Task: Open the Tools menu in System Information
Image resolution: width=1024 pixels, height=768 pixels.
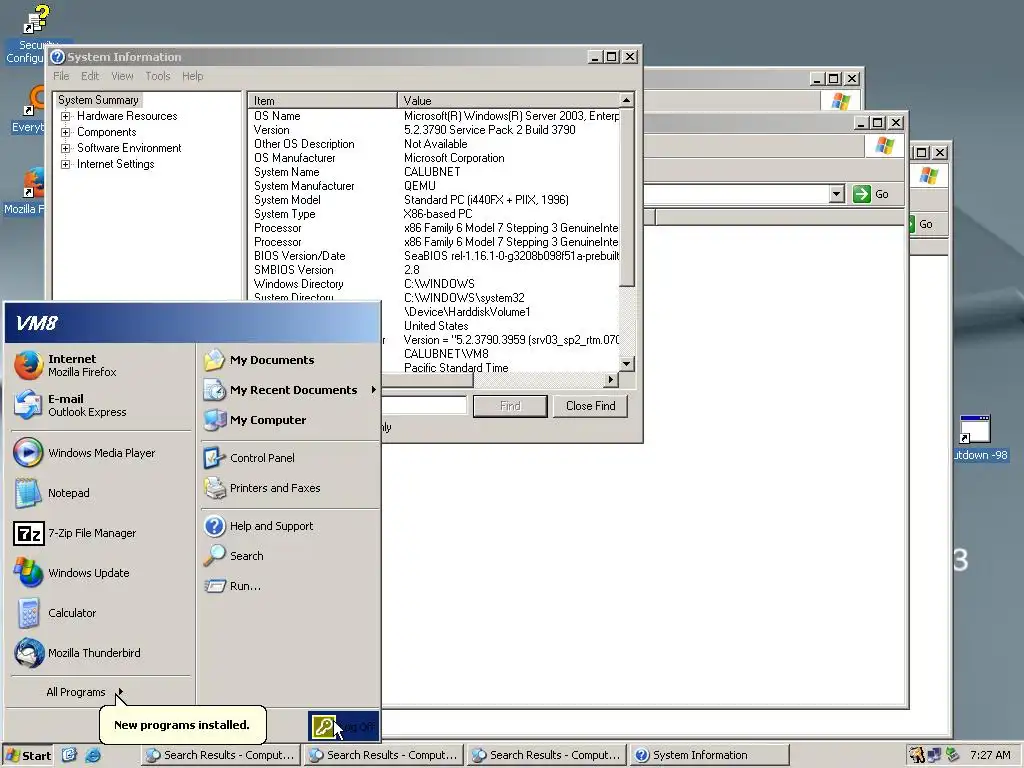Action: [x=157, y=76]
